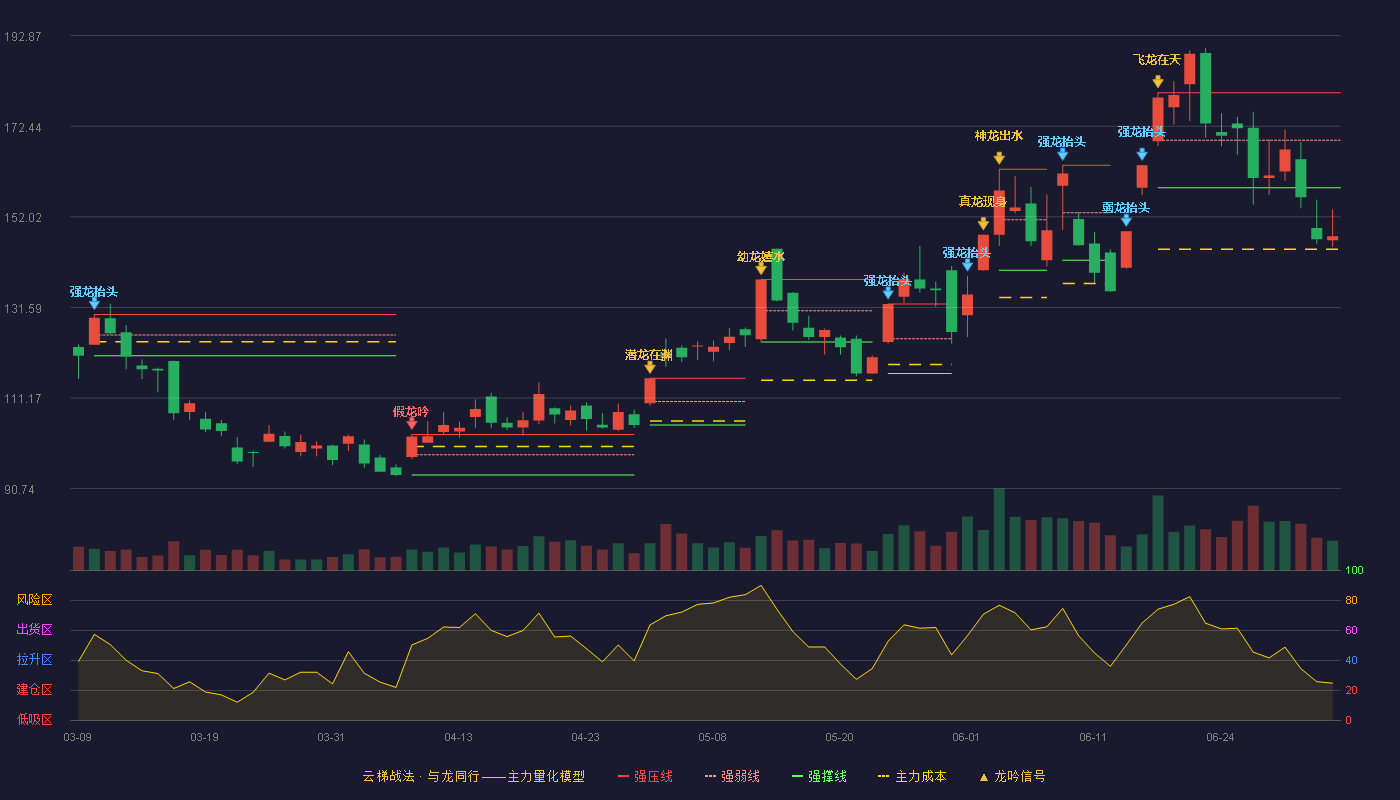
Task: Click the 风险区 zone label
Action: pos(35,600)
